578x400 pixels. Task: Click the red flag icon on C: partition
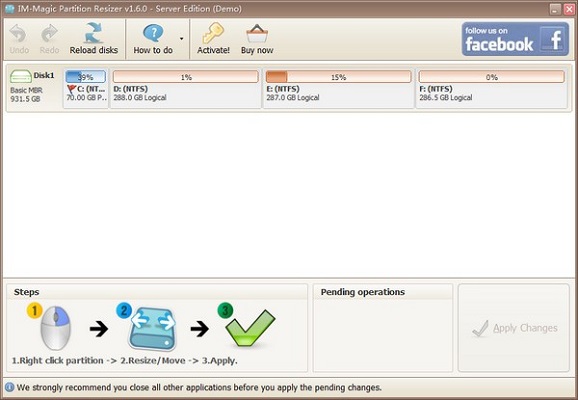72,89
